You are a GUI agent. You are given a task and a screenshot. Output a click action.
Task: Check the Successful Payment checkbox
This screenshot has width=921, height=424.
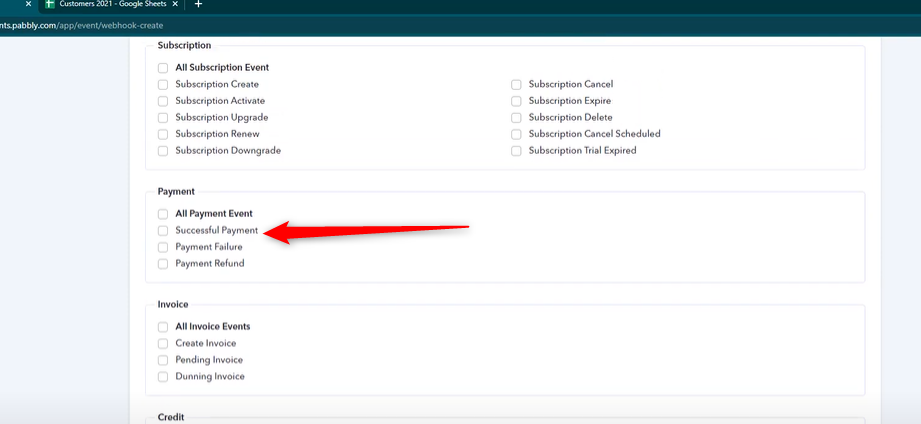(x=163, y=231)
